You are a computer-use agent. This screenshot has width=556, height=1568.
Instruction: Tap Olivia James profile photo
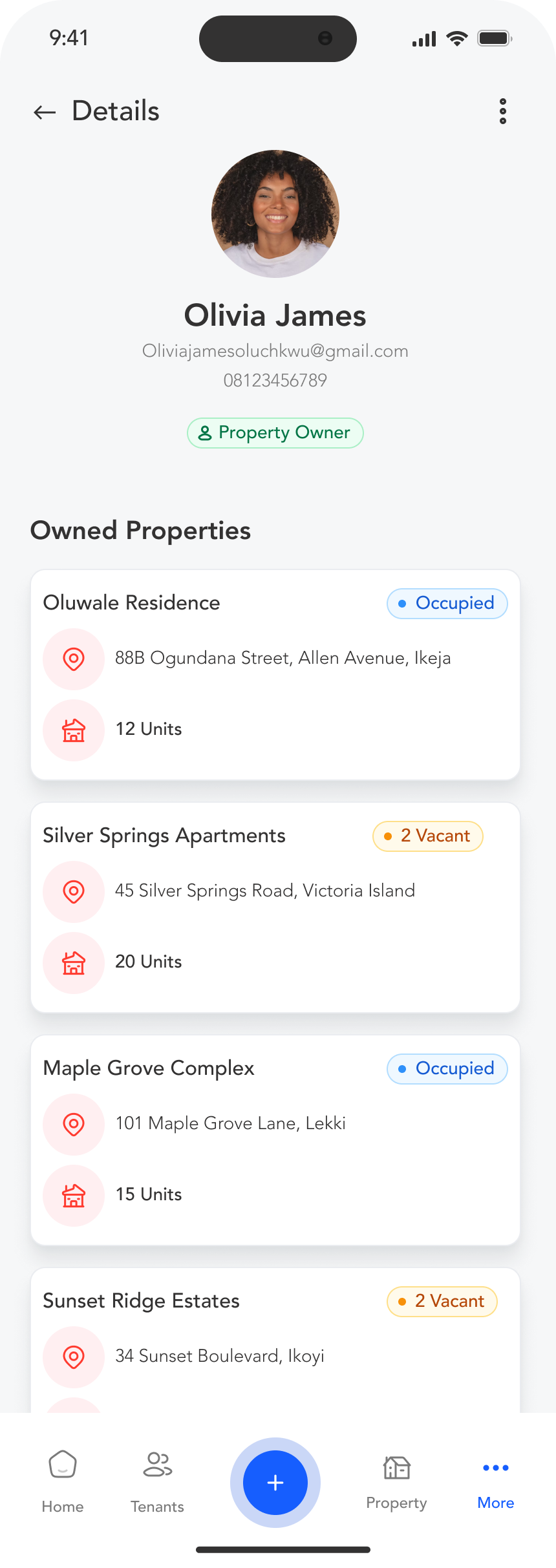(275, 214)
